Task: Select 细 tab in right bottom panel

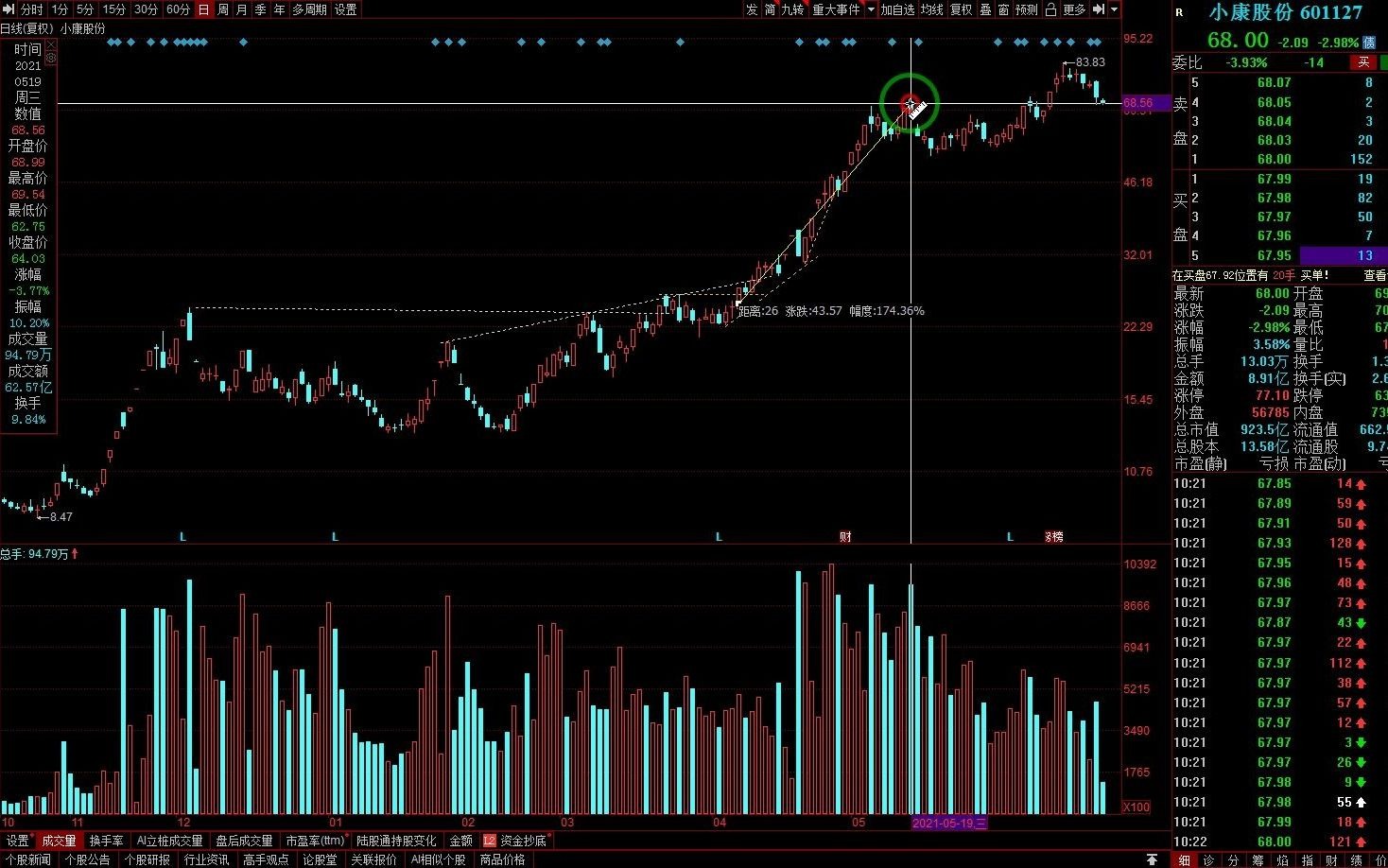Action: click(1184, 859)
